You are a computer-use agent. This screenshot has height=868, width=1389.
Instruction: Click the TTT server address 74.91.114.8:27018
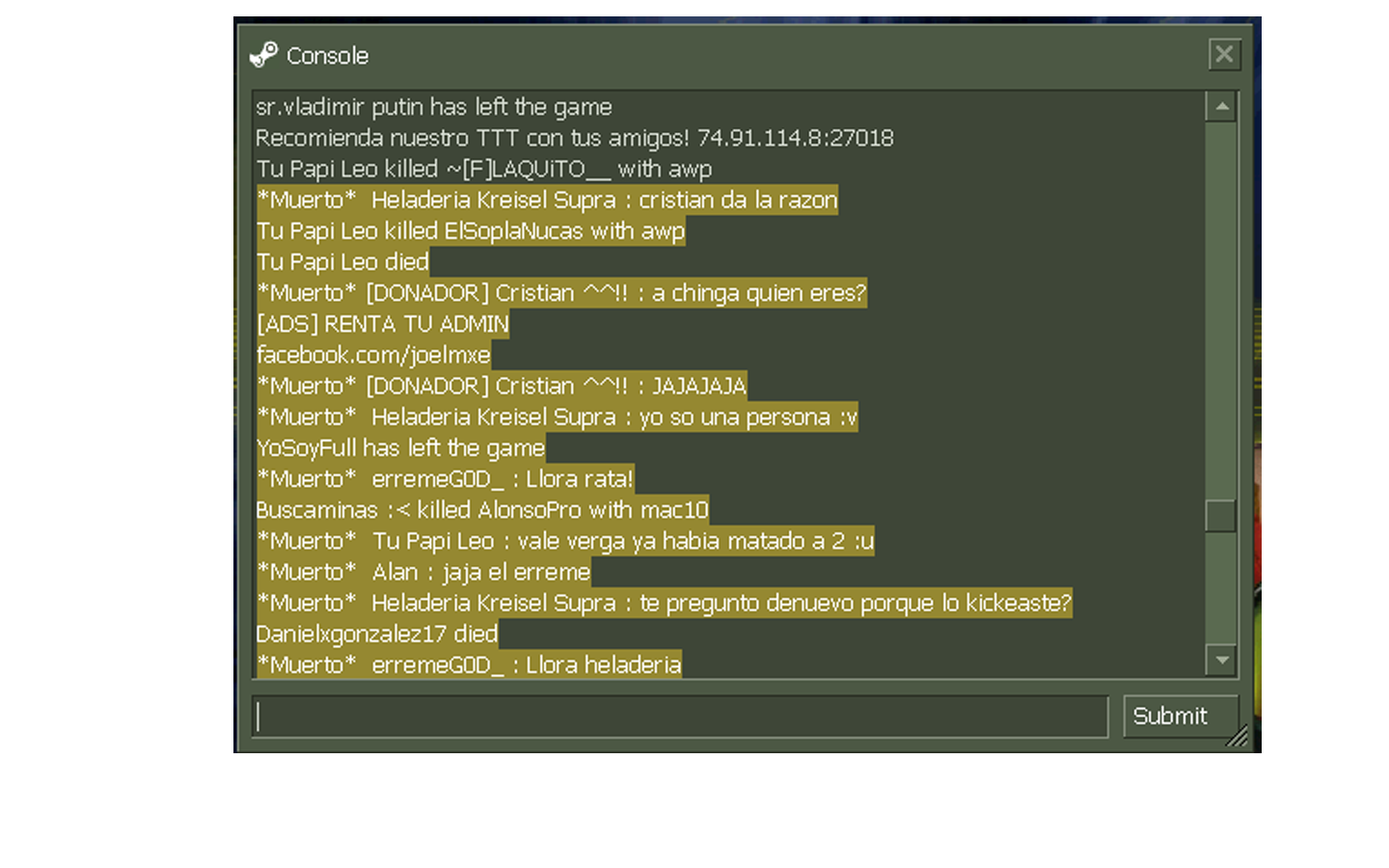(796, 138)
